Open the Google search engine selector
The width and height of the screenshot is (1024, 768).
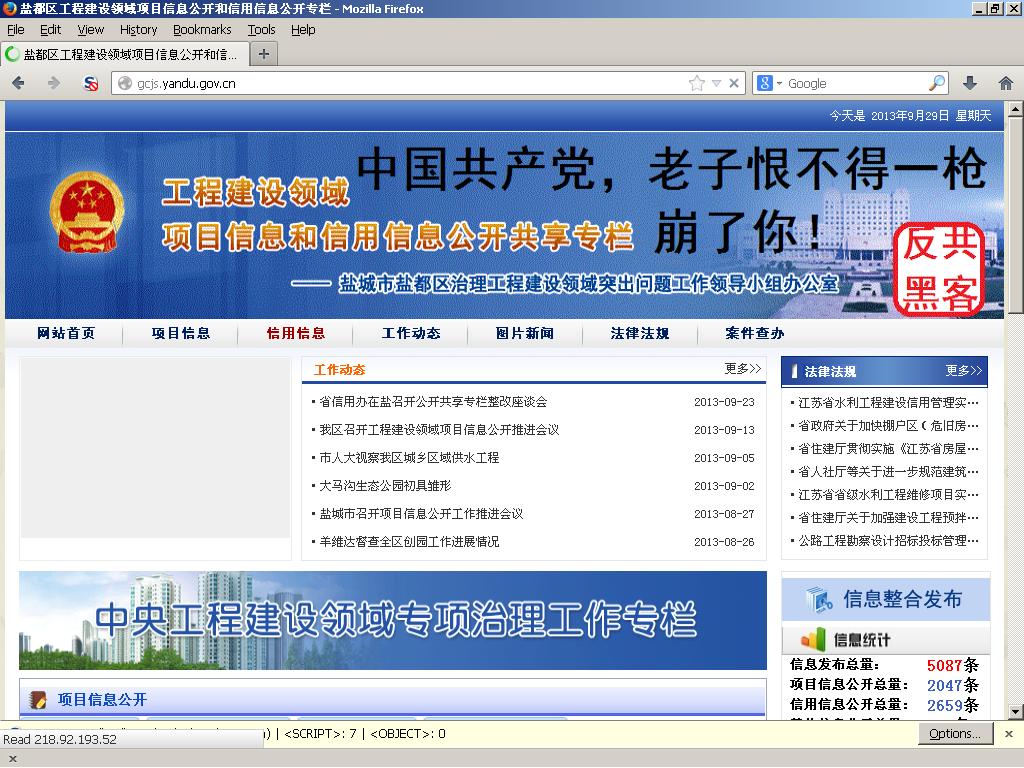pos(769,83)
